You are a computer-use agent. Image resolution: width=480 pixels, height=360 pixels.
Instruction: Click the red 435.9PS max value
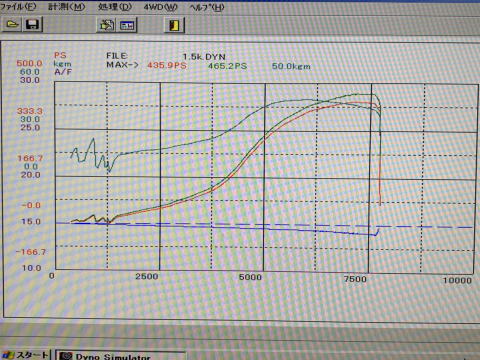[x=167, y=65]
